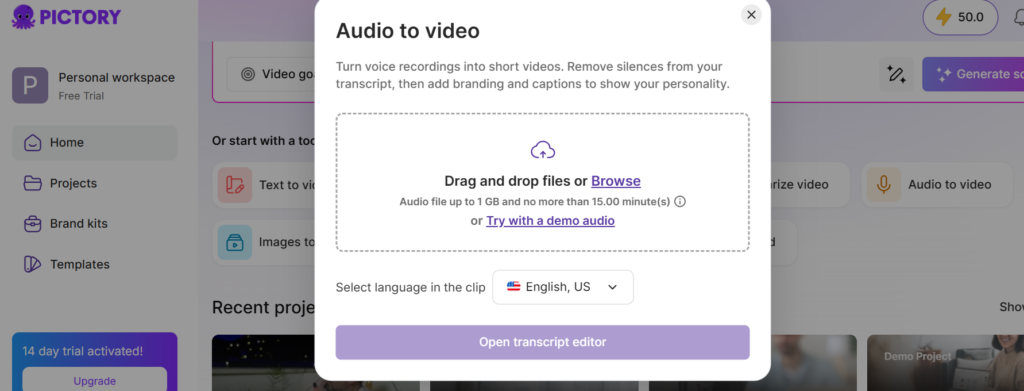This screenshot has height=391, width=1024.
Task: Open the Demo Project thumbnail
Action: [945, 363]
